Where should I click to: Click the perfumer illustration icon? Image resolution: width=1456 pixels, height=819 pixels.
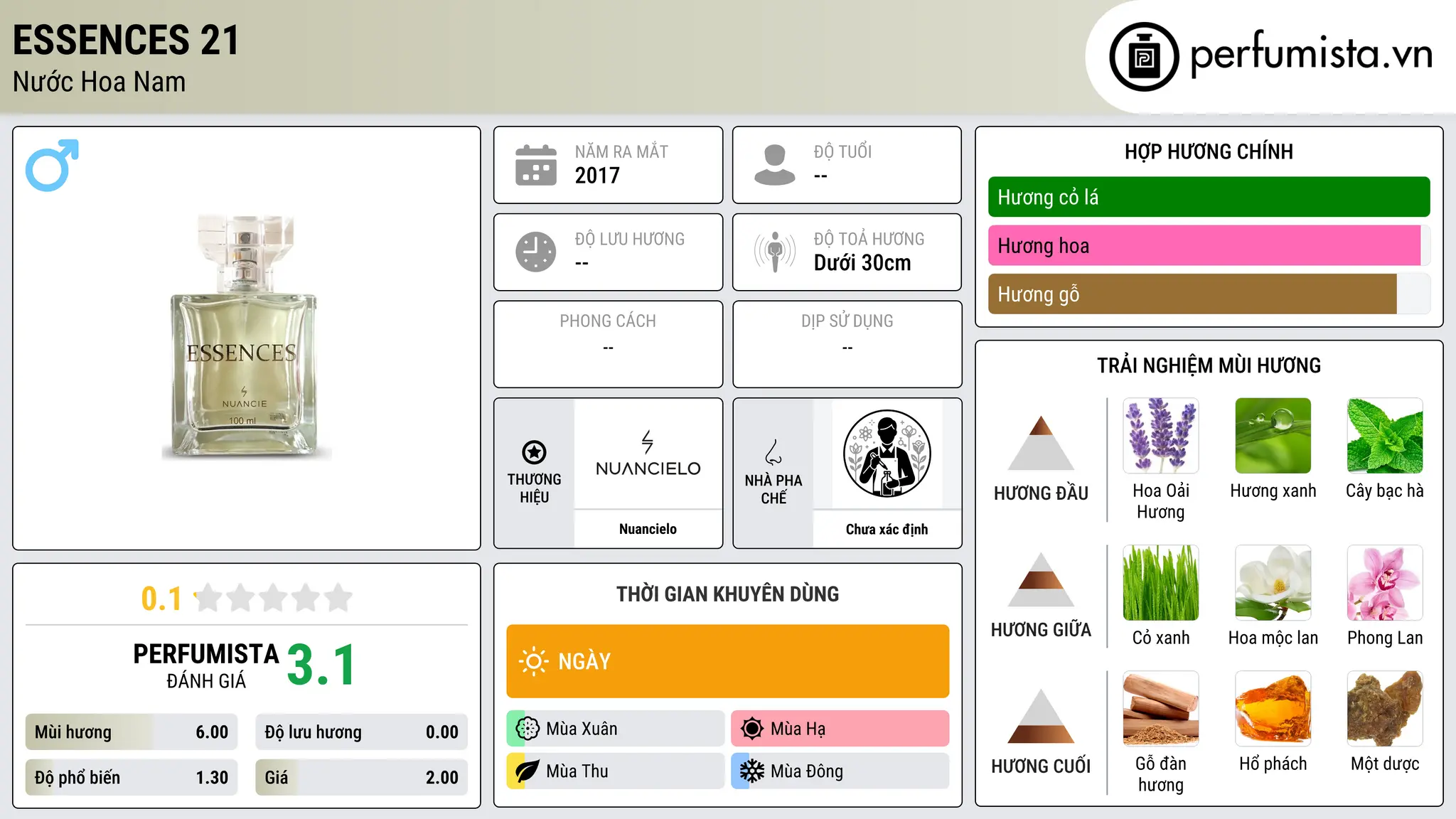point(887,454)
